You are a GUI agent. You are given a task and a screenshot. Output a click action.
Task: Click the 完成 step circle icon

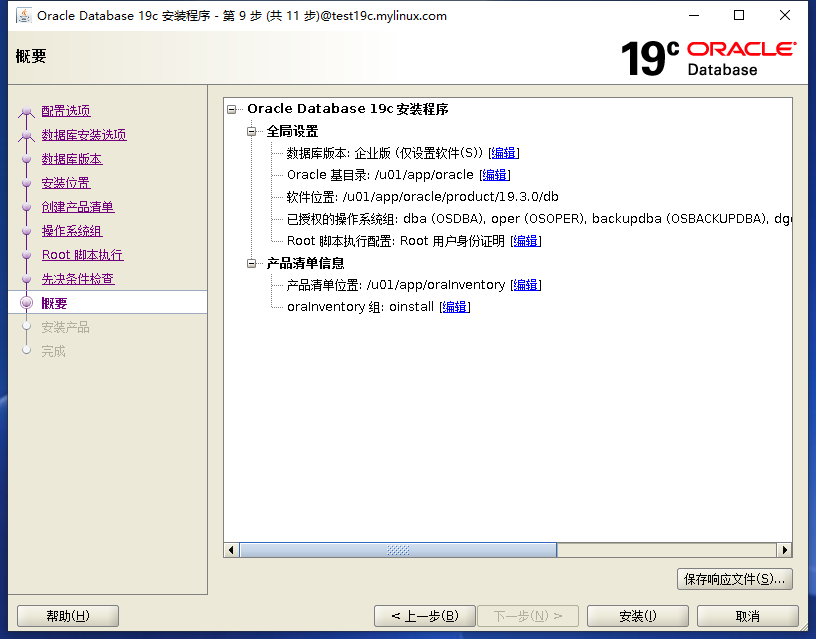pyautogui.click(x=27, y=350)
